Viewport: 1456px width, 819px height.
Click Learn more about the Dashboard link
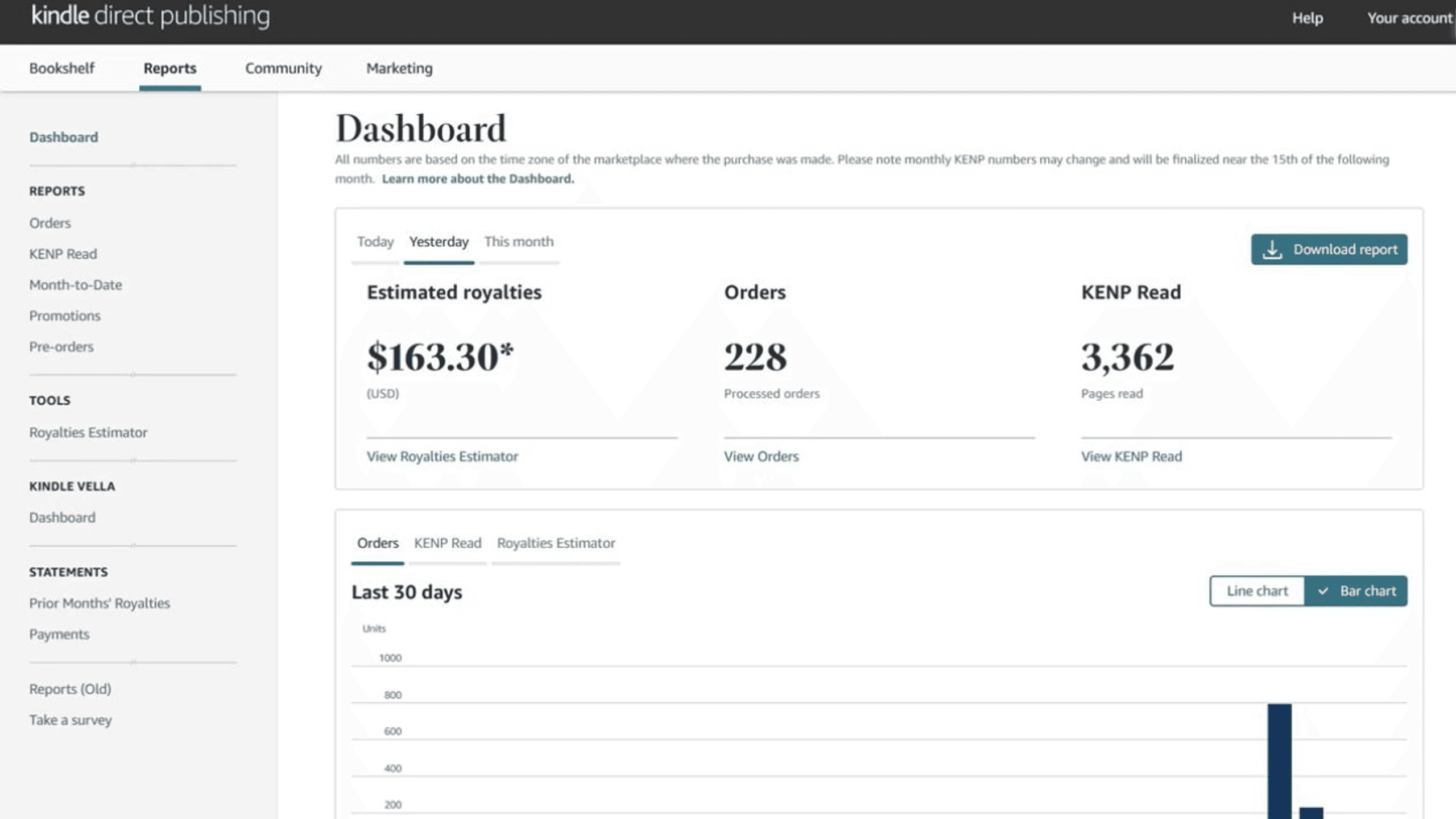click(x=478, y=179)
